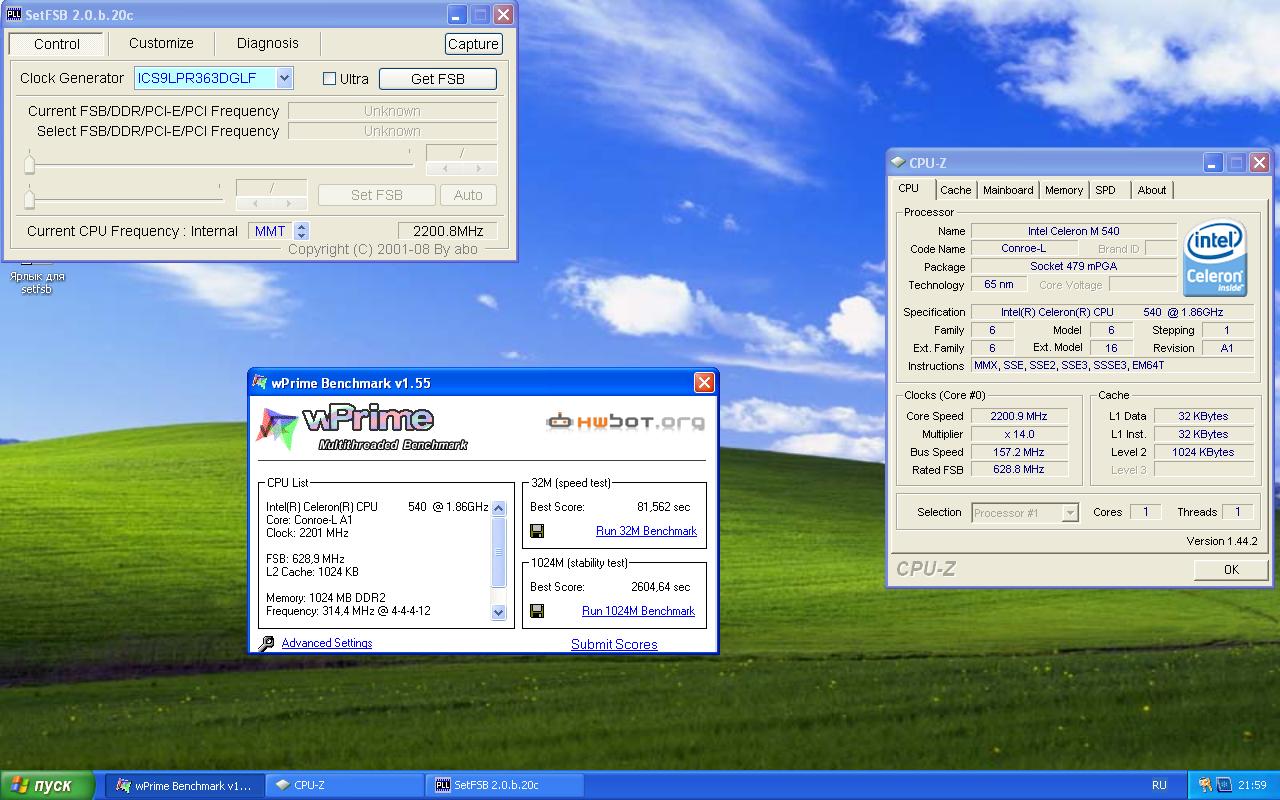Click the CPU-Z taskbar button

tap(346, 785)
